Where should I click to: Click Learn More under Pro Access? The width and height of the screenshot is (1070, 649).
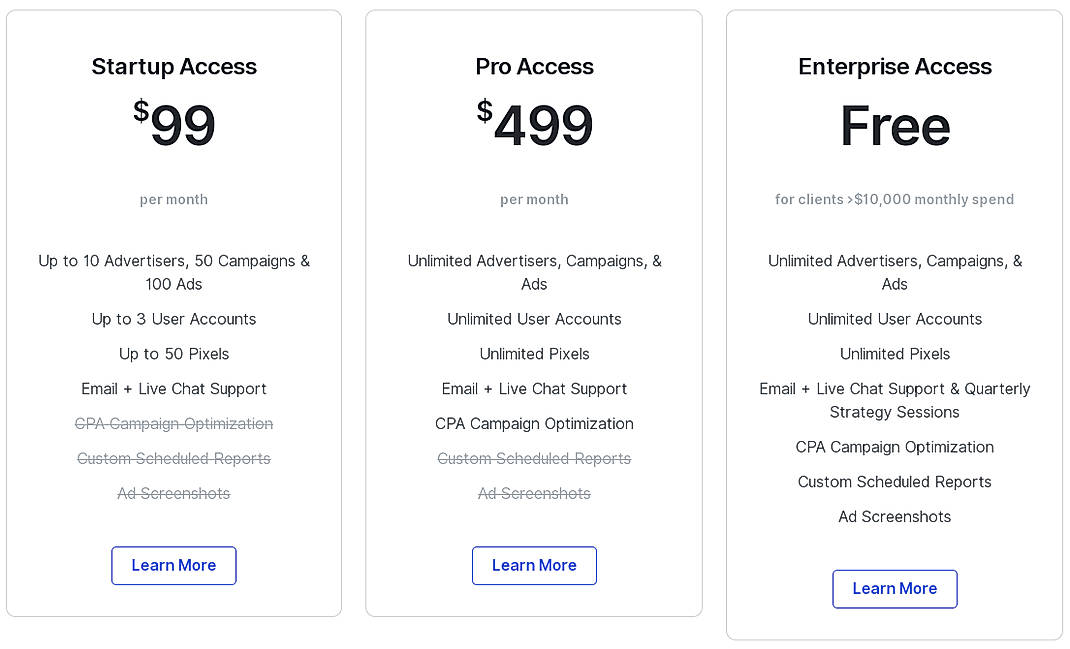tap(534, 565)
